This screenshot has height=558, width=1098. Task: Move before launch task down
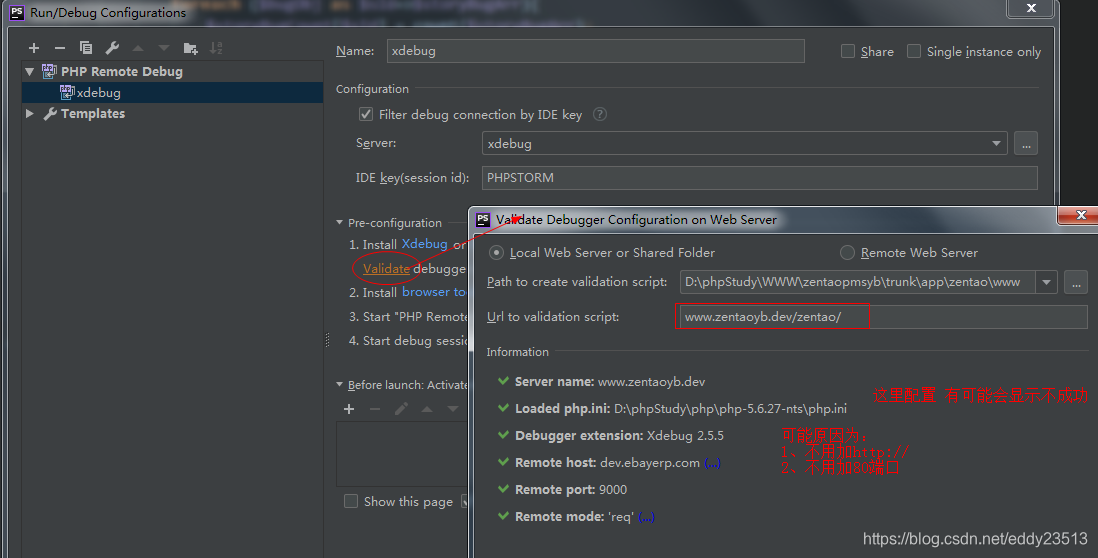[x=453, y=409]
